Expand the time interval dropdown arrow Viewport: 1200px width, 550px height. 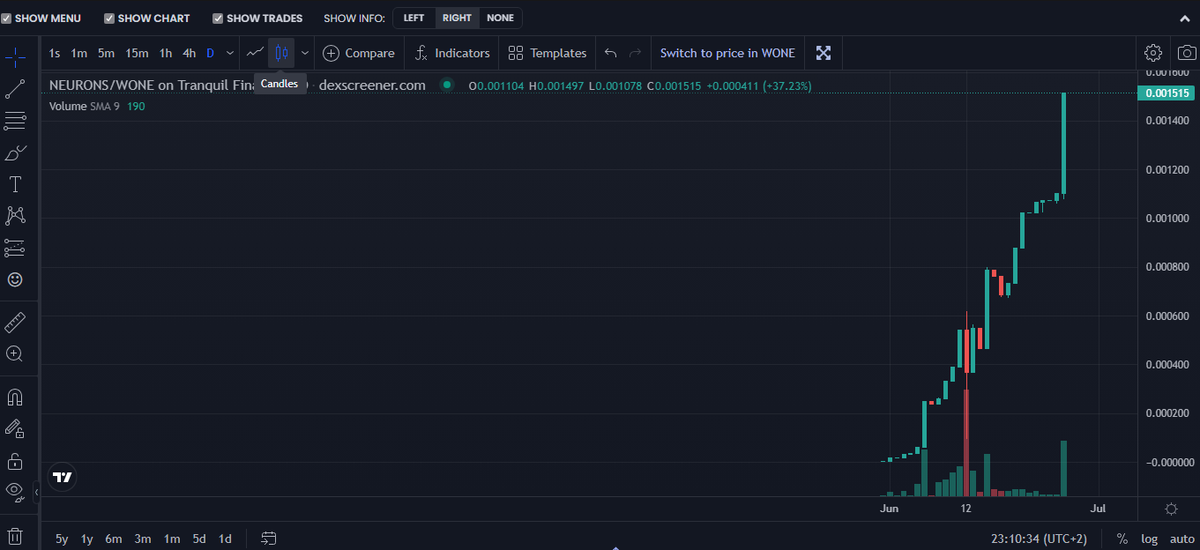coord(231,53)
